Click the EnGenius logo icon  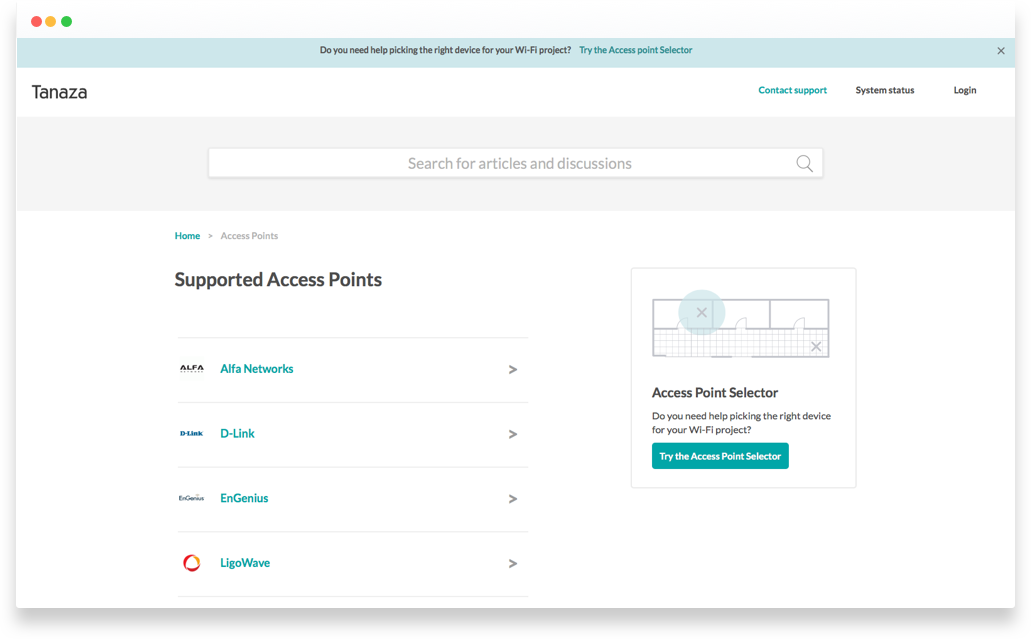click(191, 498)
